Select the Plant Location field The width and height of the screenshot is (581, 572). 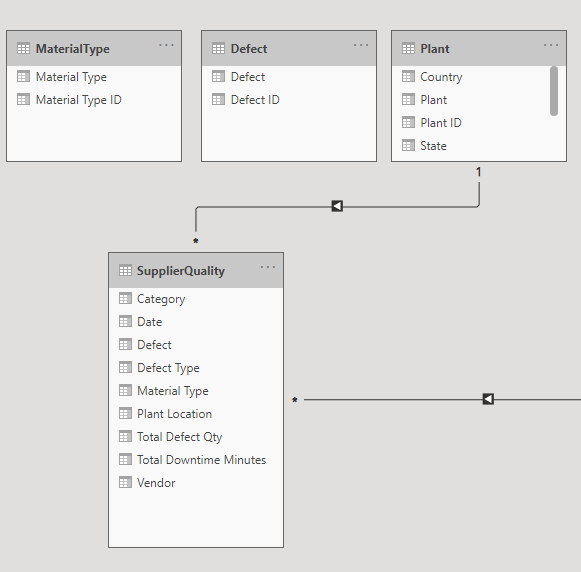(x=196, y=414)
